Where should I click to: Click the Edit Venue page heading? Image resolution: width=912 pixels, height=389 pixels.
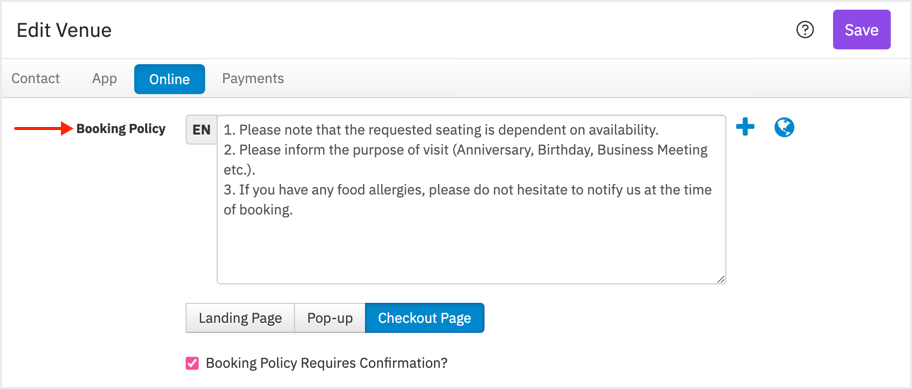(64, 30)
